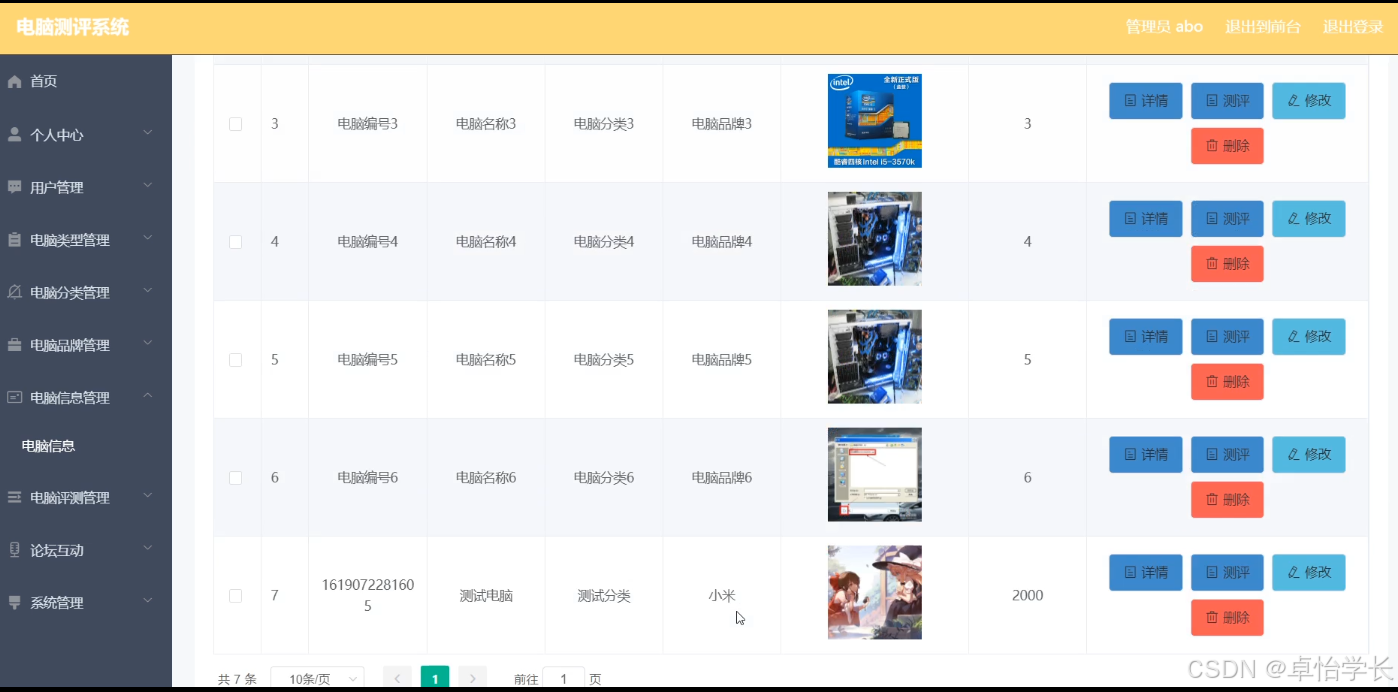The width and height of the screenshot is (1398, 692).
Task: Expand the 电脑类型管理 sidebar menu
Action: 148,238
